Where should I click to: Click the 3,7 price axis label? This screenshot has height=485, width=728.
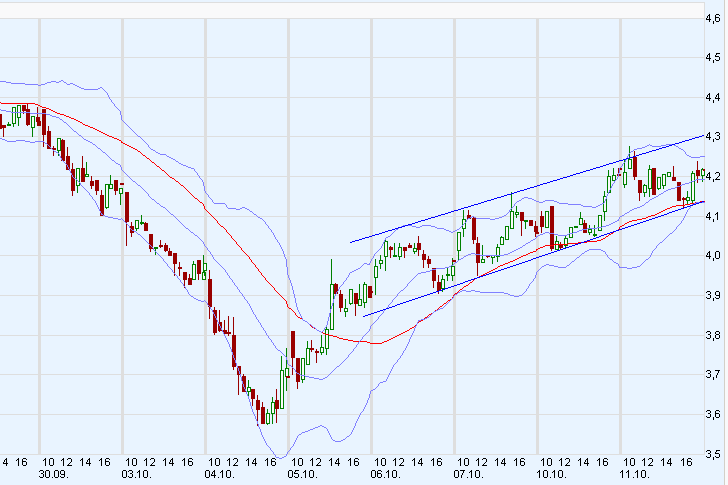[713, 374]
